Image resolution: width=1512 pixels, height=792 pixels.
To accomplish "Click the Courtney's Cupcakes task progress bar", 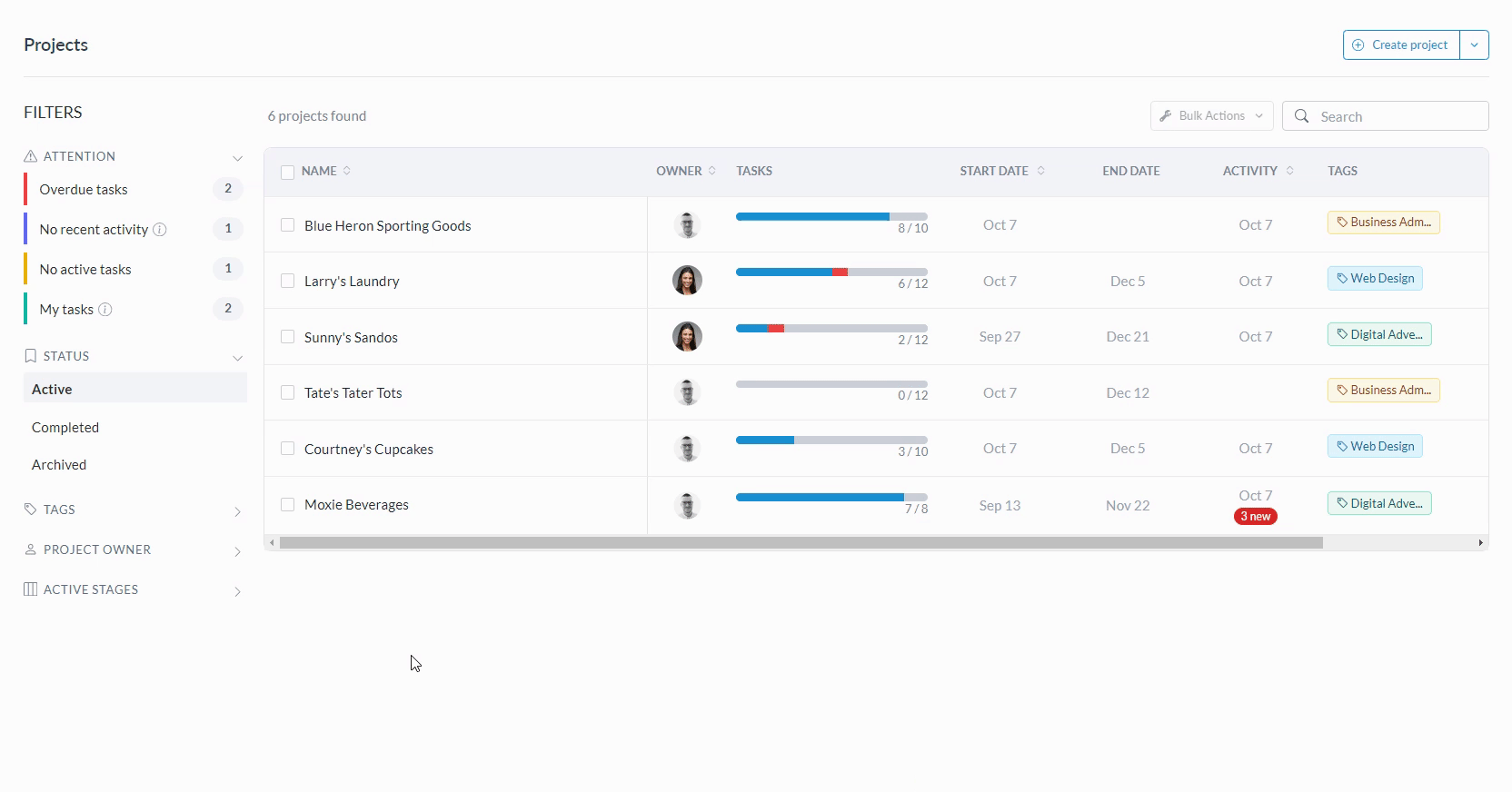I will point(831,441).
